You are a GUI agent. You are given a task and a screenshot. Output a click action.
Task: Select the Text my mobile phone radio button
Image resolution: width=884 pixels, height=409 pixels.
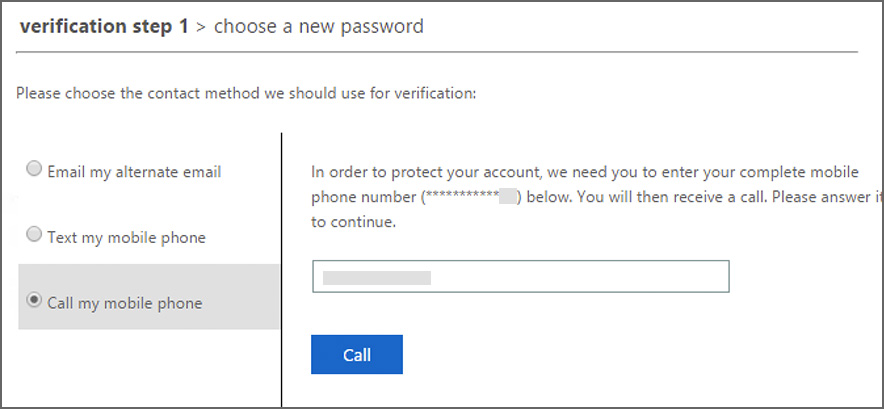(34, 236)
